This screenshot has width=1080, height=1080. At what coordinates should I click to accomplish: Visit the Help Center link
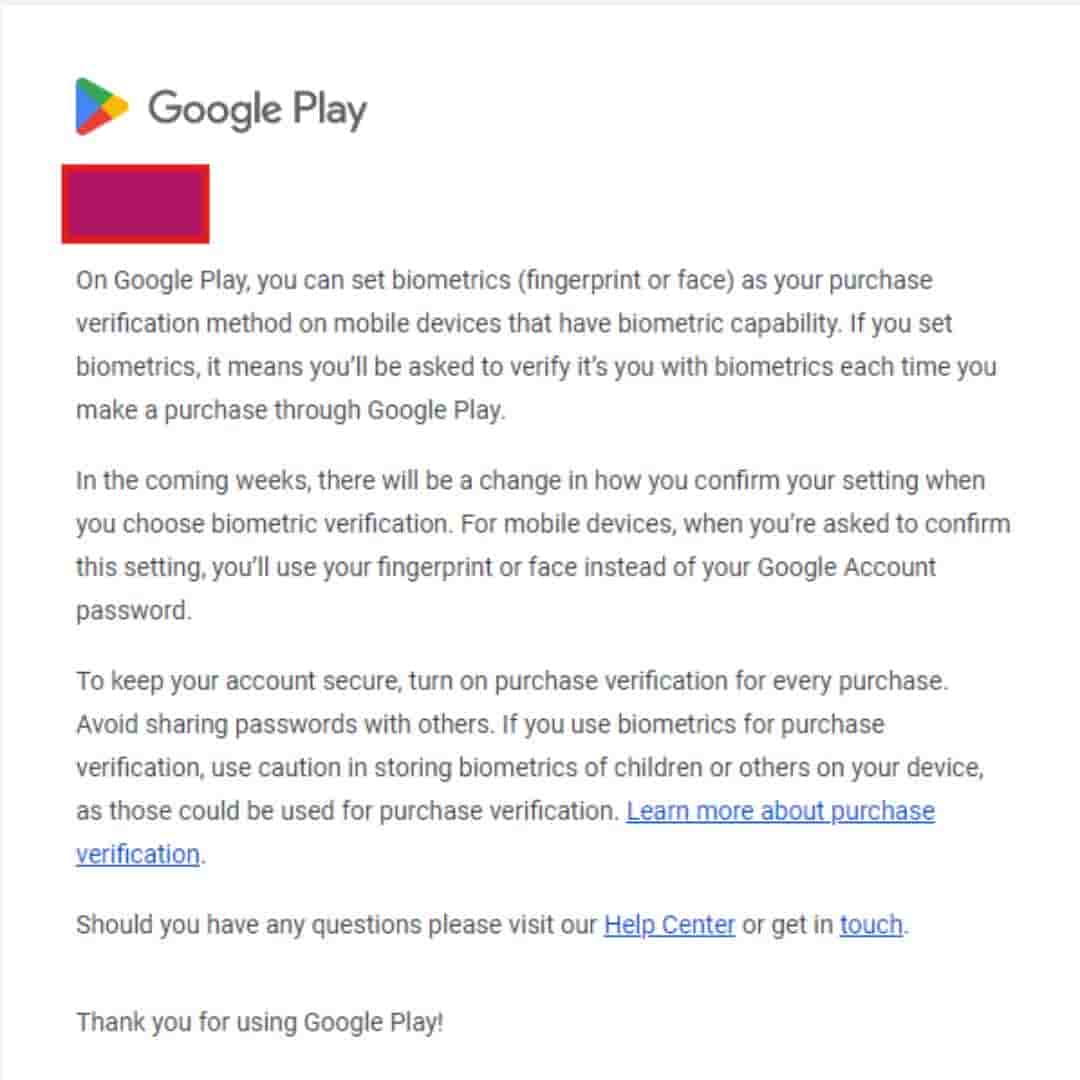click(x=669, y=925)
